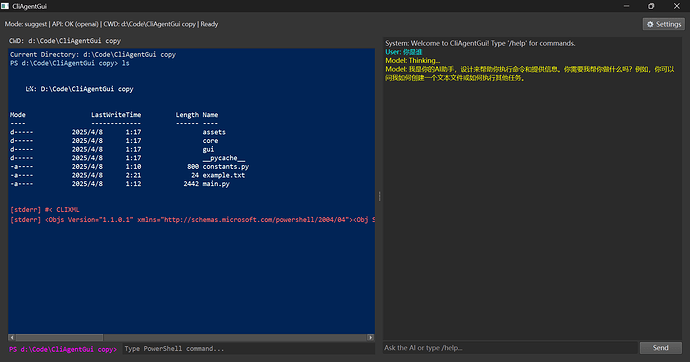
Task: Click the red stderr Objs Version line
Action: coord(192,219)
